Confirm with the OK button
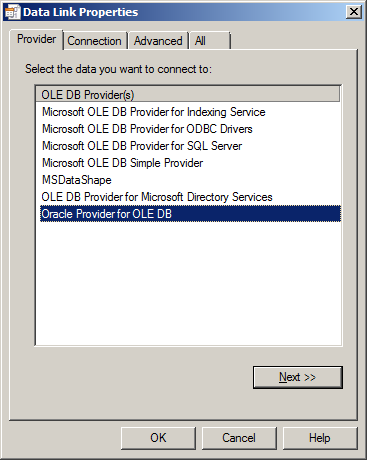 pos(158,438)
